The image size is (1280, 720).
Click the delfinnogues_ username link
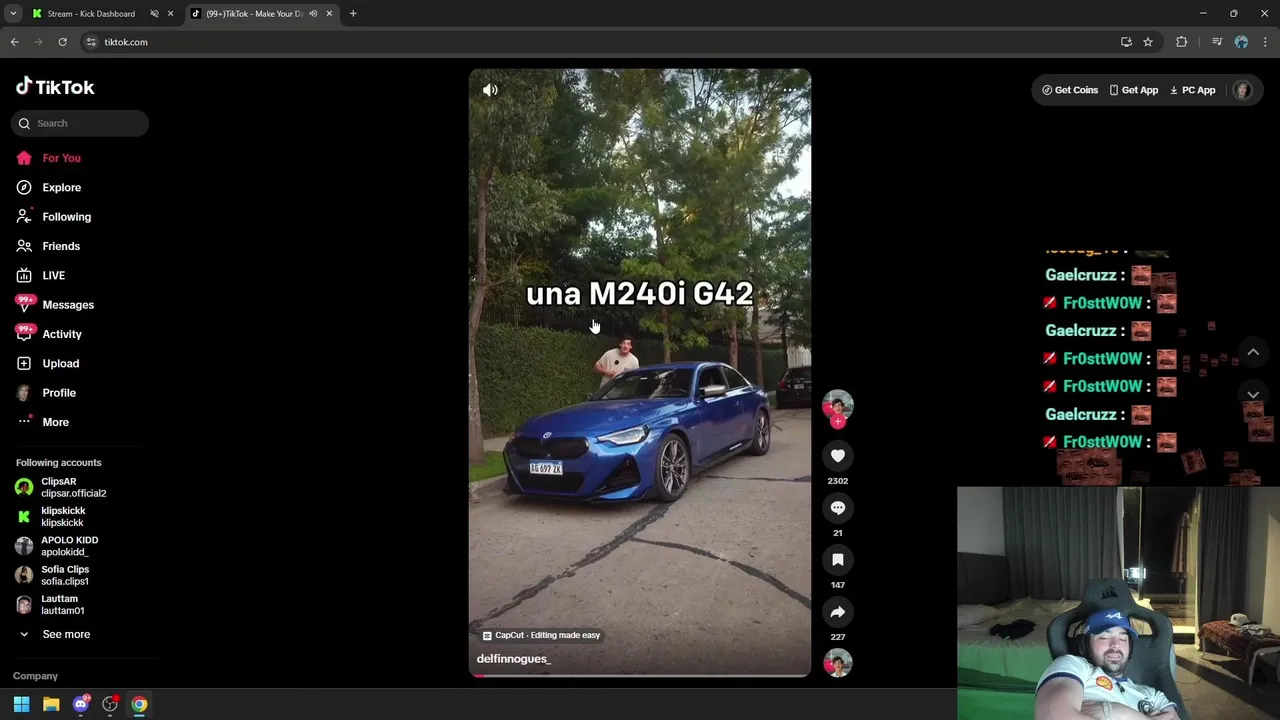(x=514, y=659)
